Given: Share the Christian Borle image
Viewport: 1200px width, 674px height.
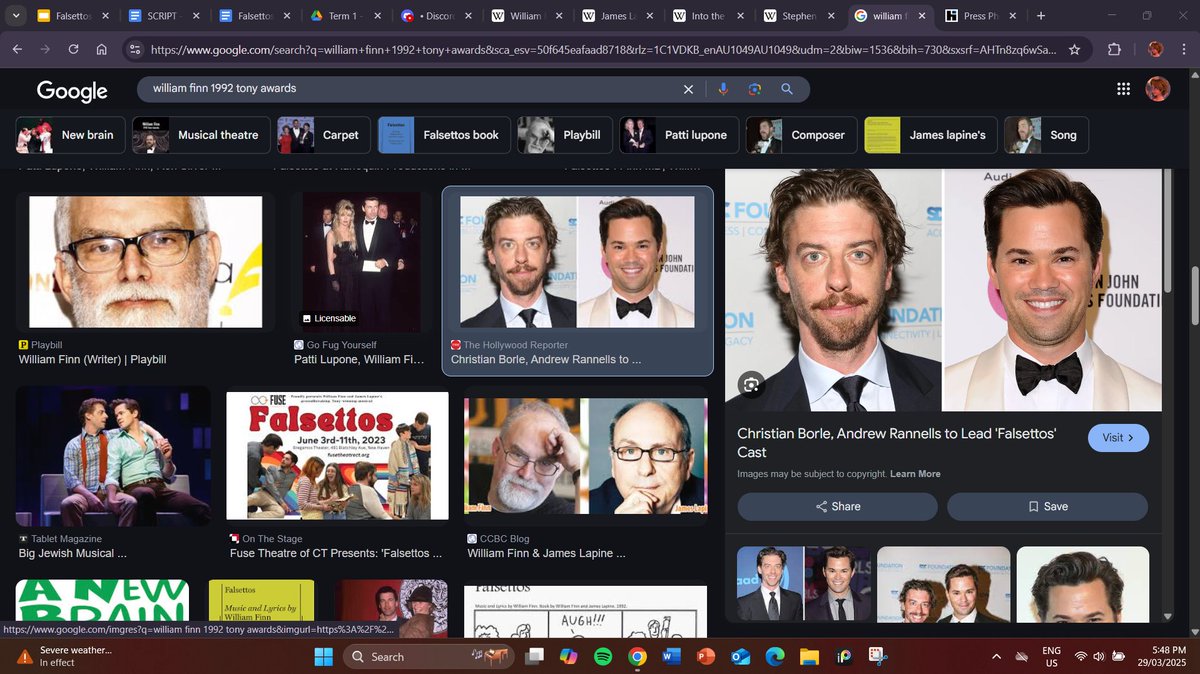Looking at the screenshot, I should (x=837, y=507).
